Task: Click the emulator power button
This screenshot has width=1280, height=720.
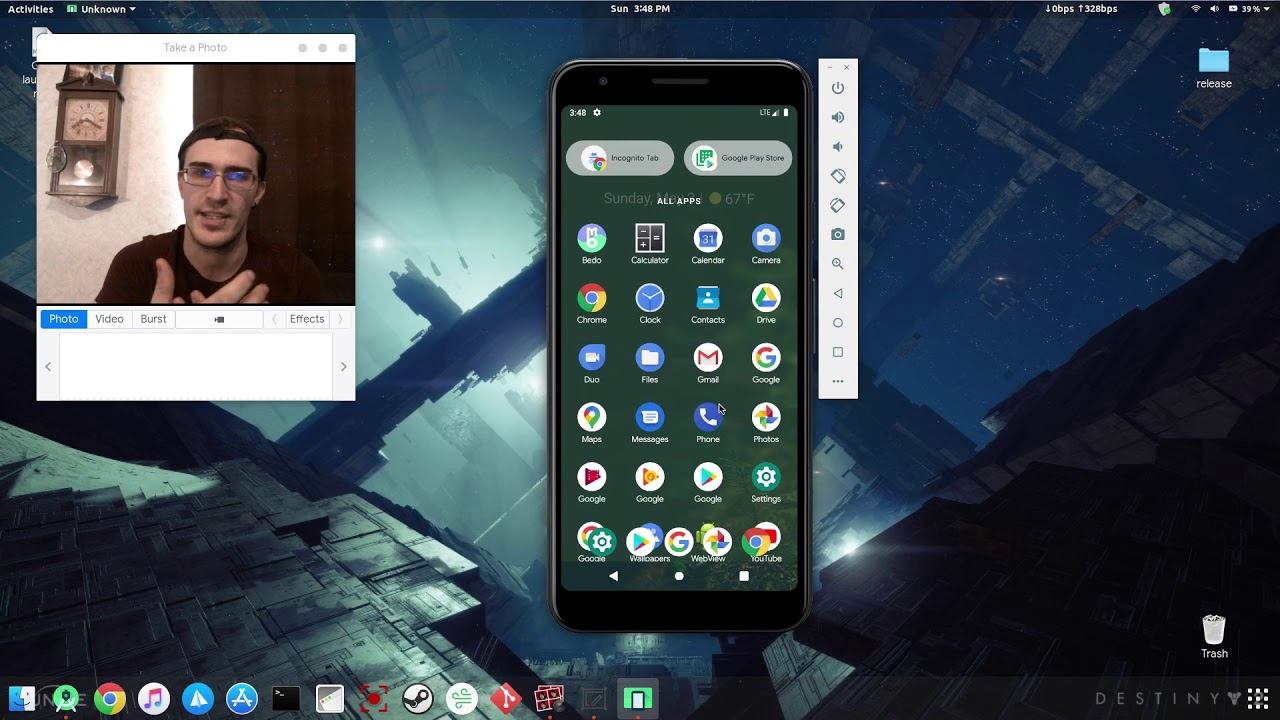Action: point(838,88)
